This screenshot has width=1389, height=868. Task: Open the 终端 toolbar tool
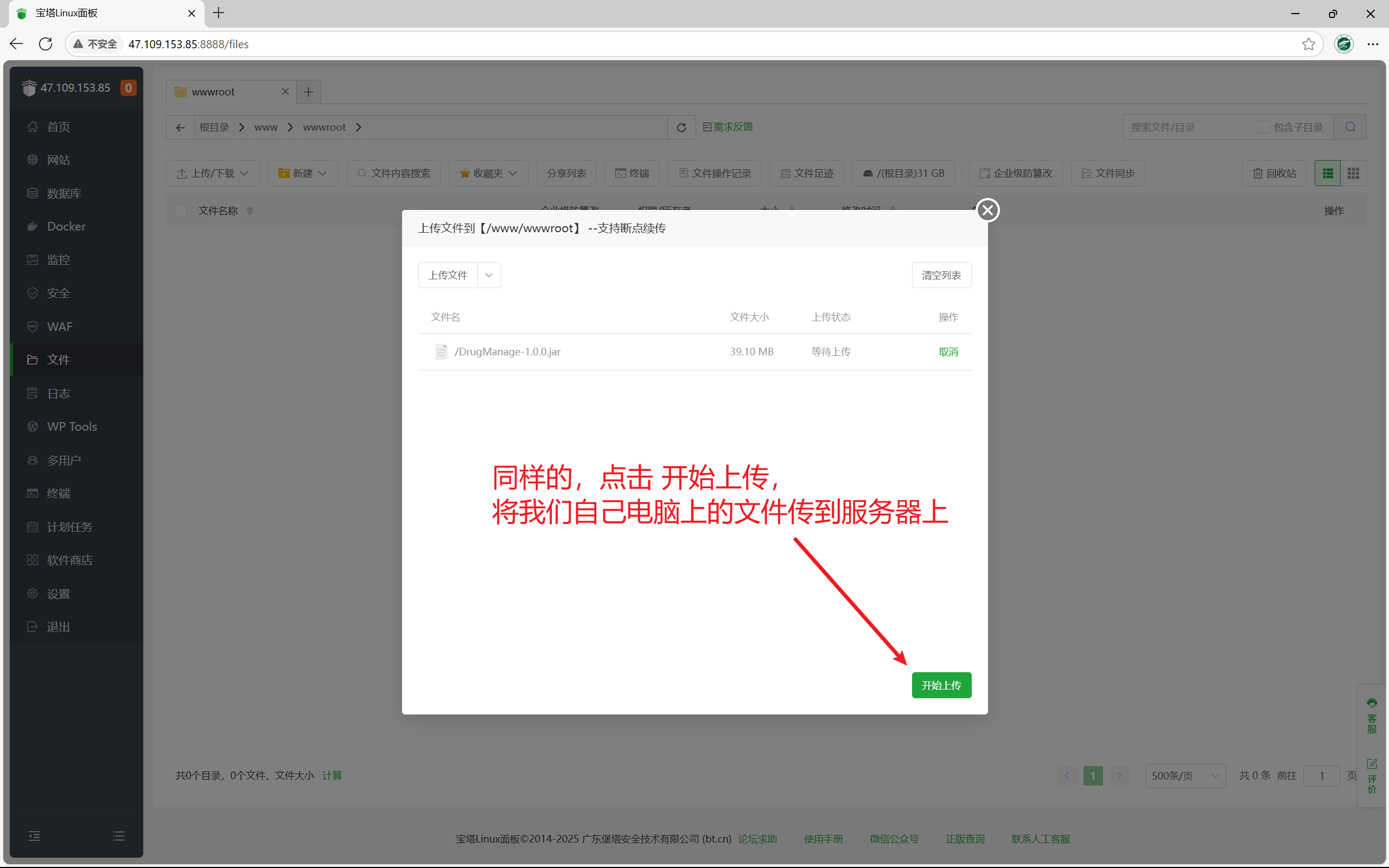click(x=631, y=172)
